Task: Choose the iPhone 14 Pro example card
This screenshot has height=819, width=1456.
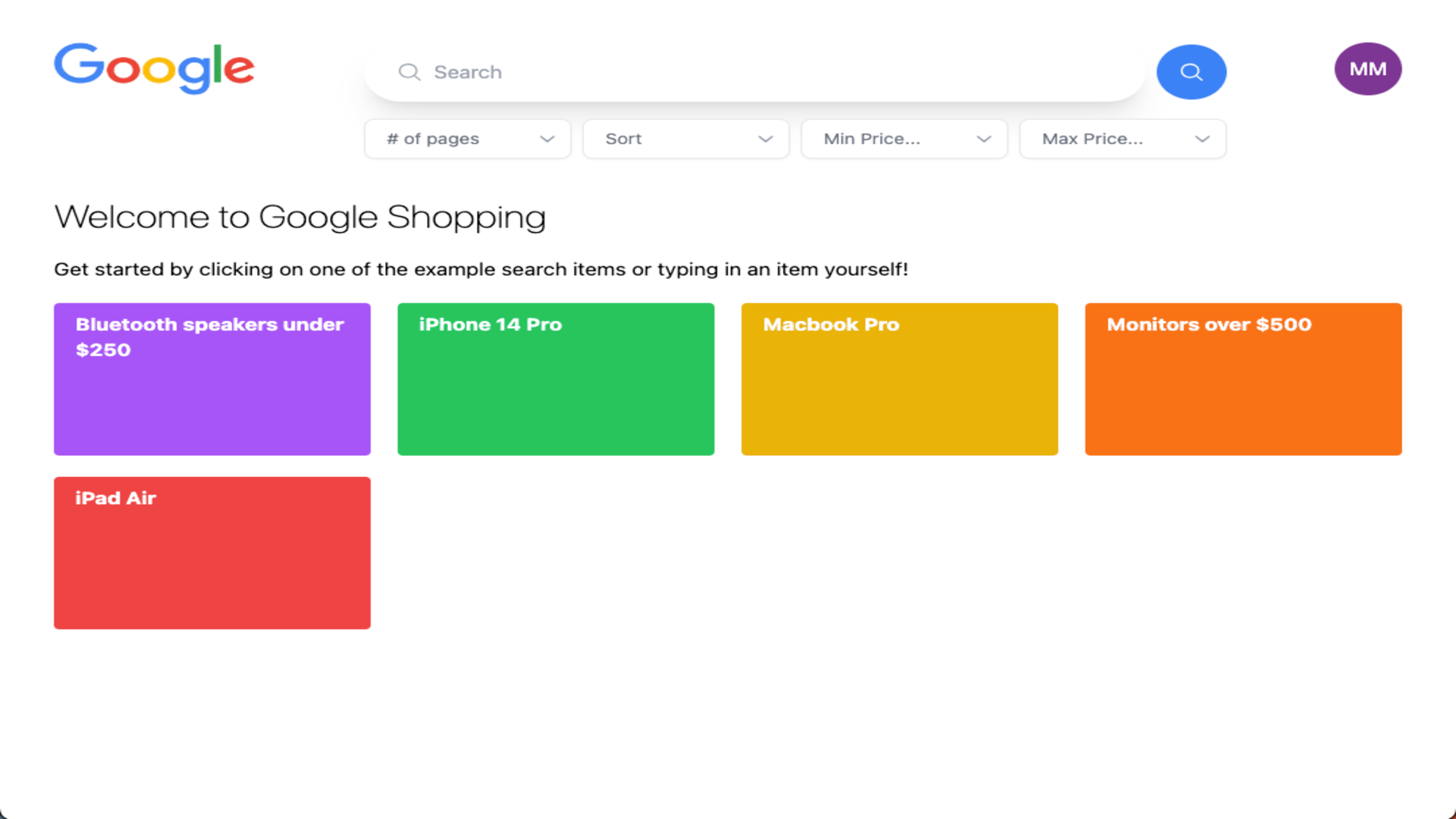Action: point(556,379)
